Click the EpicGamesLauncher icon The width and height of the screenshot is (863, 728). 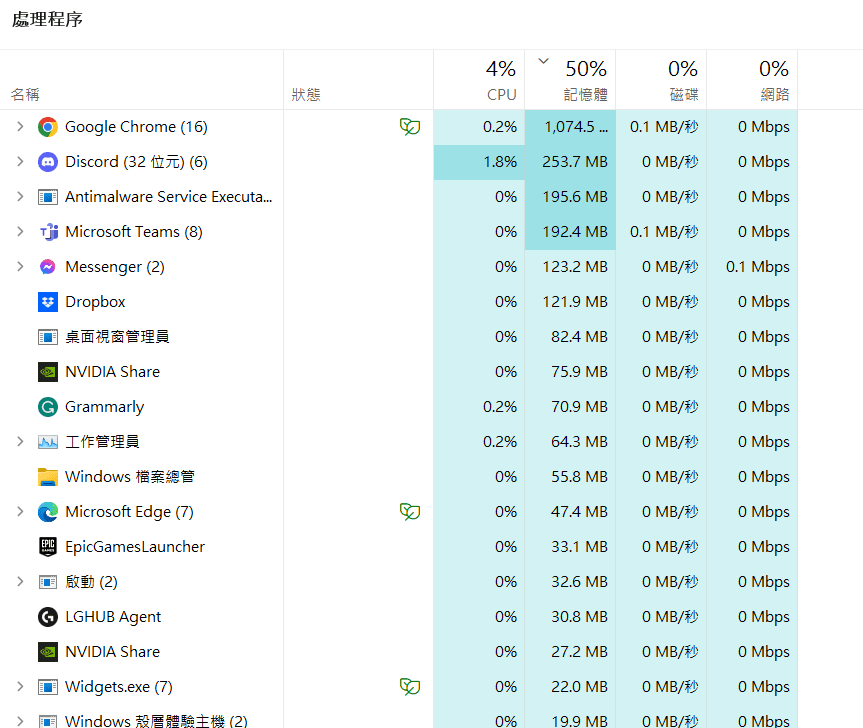coord(47,546)
